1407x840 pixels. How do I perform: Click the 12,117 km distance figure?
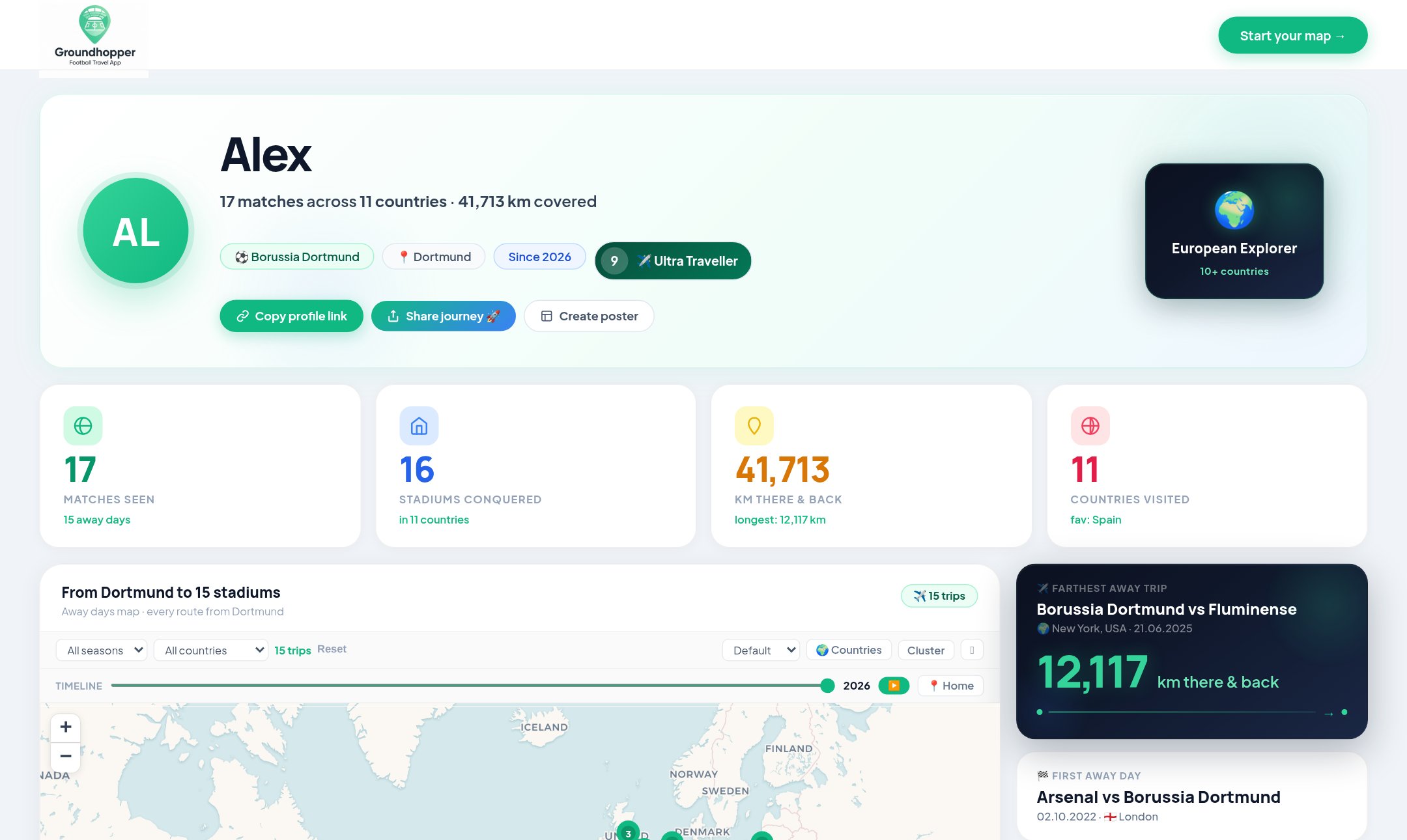tap(1092, 672)
